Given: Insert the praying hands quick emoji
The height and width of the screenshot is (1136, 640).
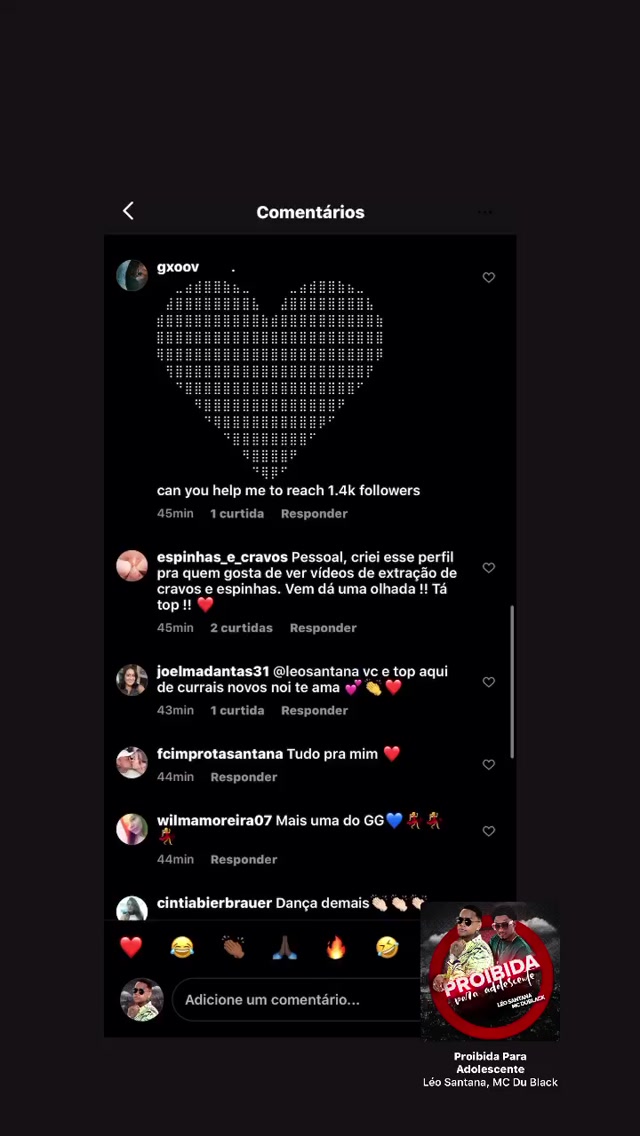Looking at the screenshot, I should pyautogui.click(x=285, y=947).
